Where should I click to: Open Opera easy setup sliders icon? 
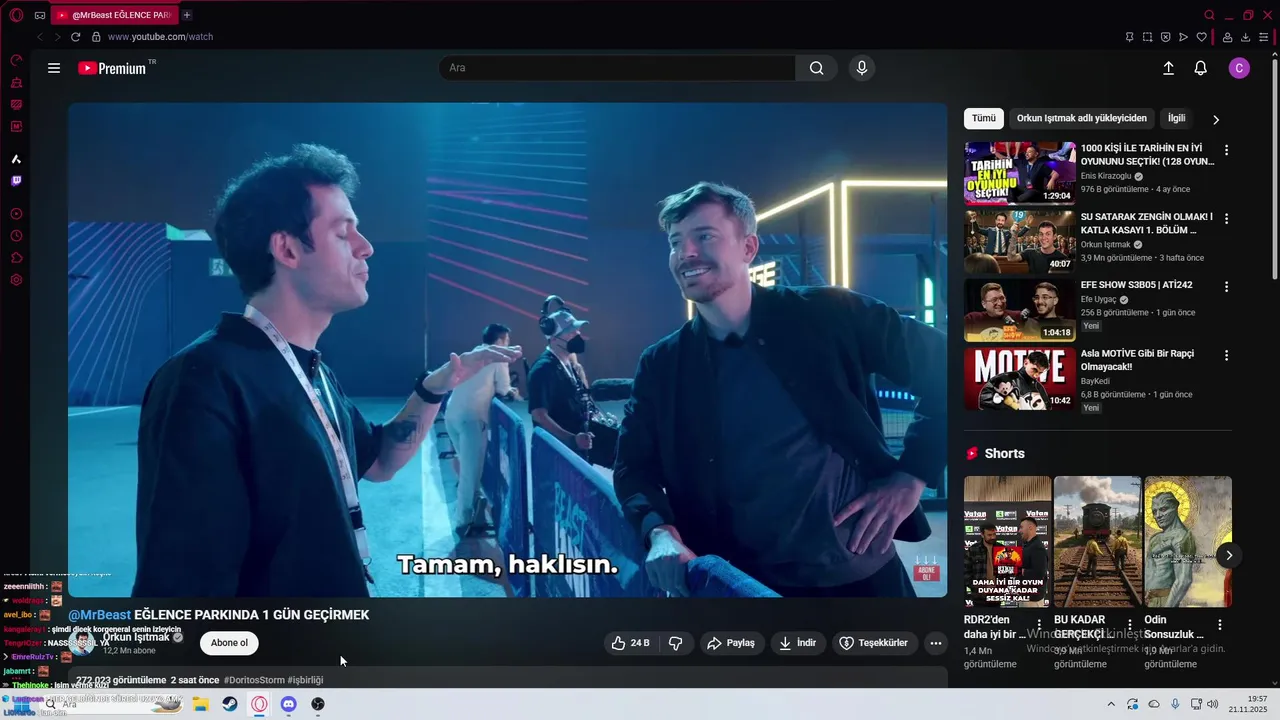tap(1264, 37)
